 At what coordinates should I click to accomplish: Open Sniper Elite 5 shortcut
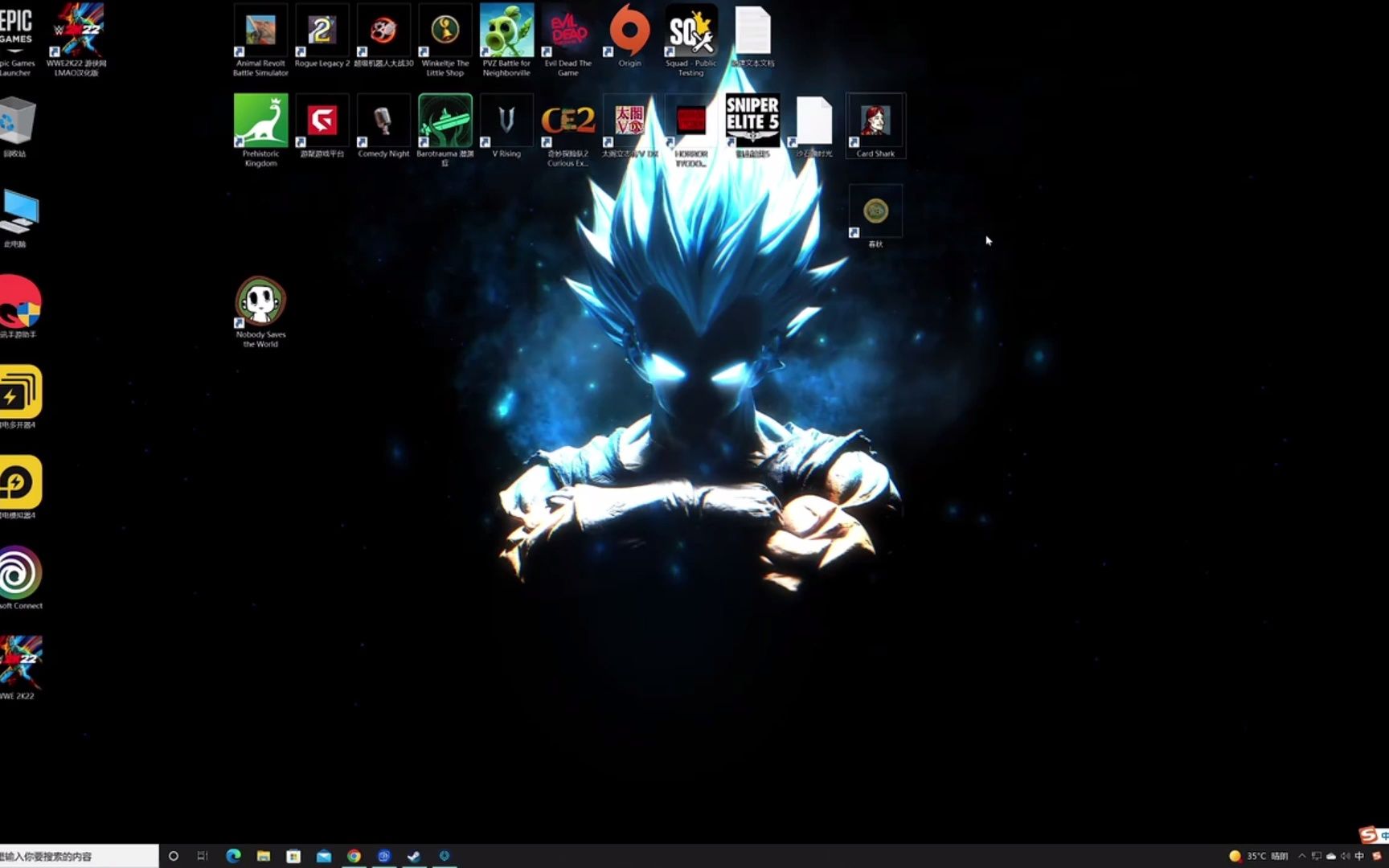[x=753, y=125]
